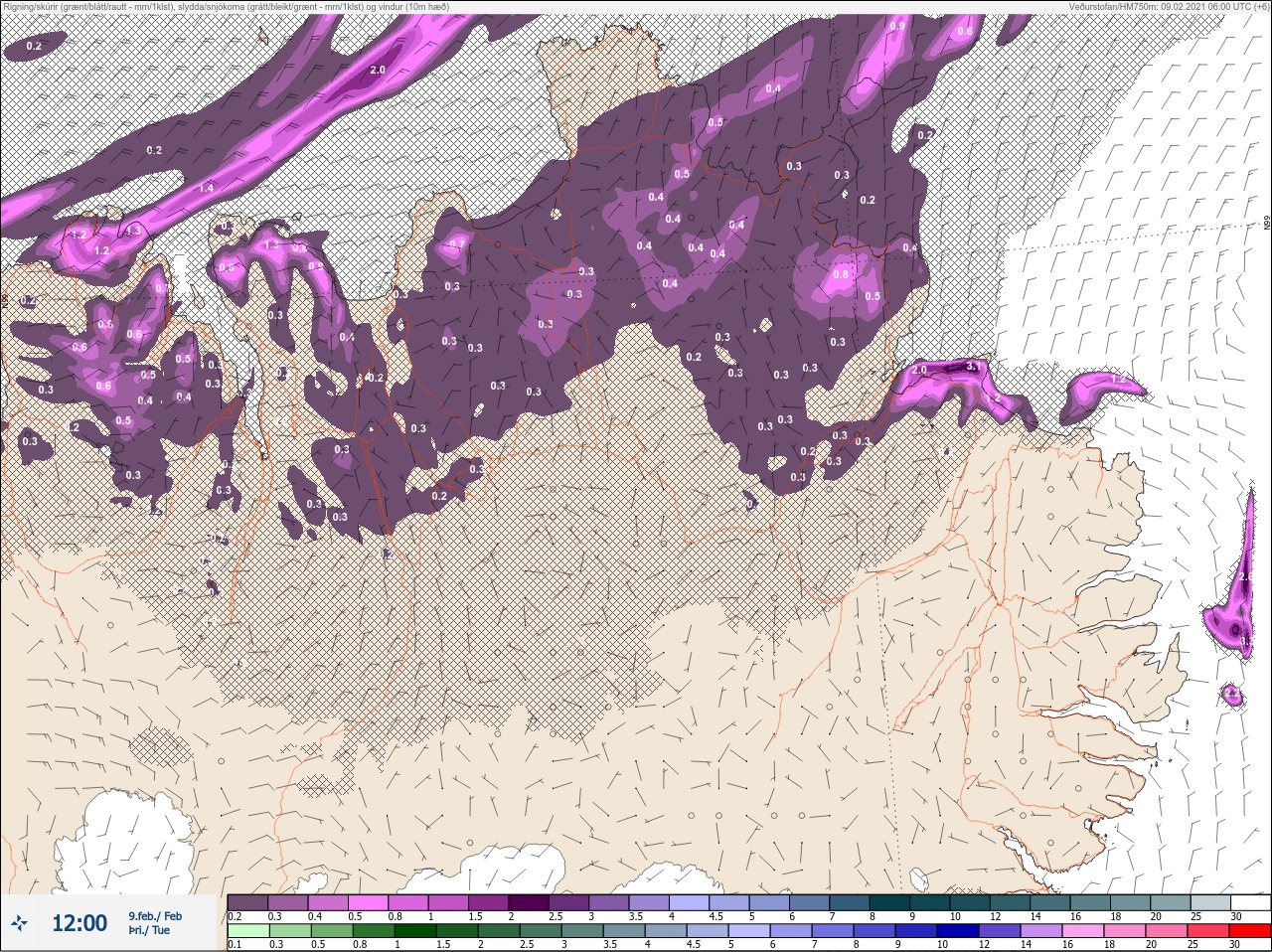Viewport: 1272px width, 952px height.
Task: Click the '20' label under bottom legend row
Action: pos(1151,944)
